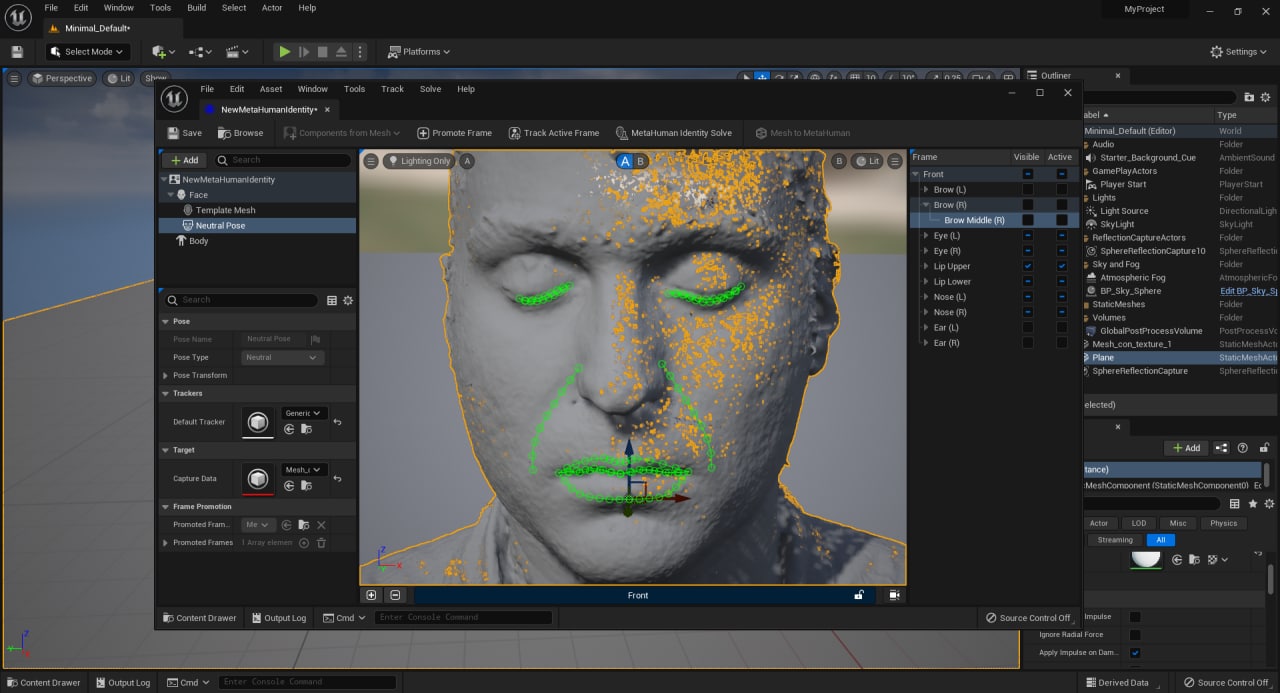Click the green Play button in main toolbar
This screenshot has width=1280, height=693.
click(285, 52)
